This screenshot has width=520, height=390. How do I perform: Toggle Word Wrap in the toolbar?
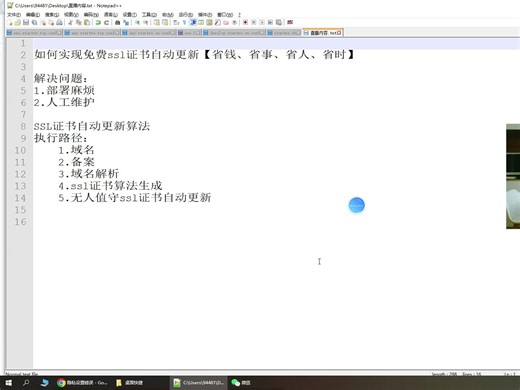coord(176,23)
